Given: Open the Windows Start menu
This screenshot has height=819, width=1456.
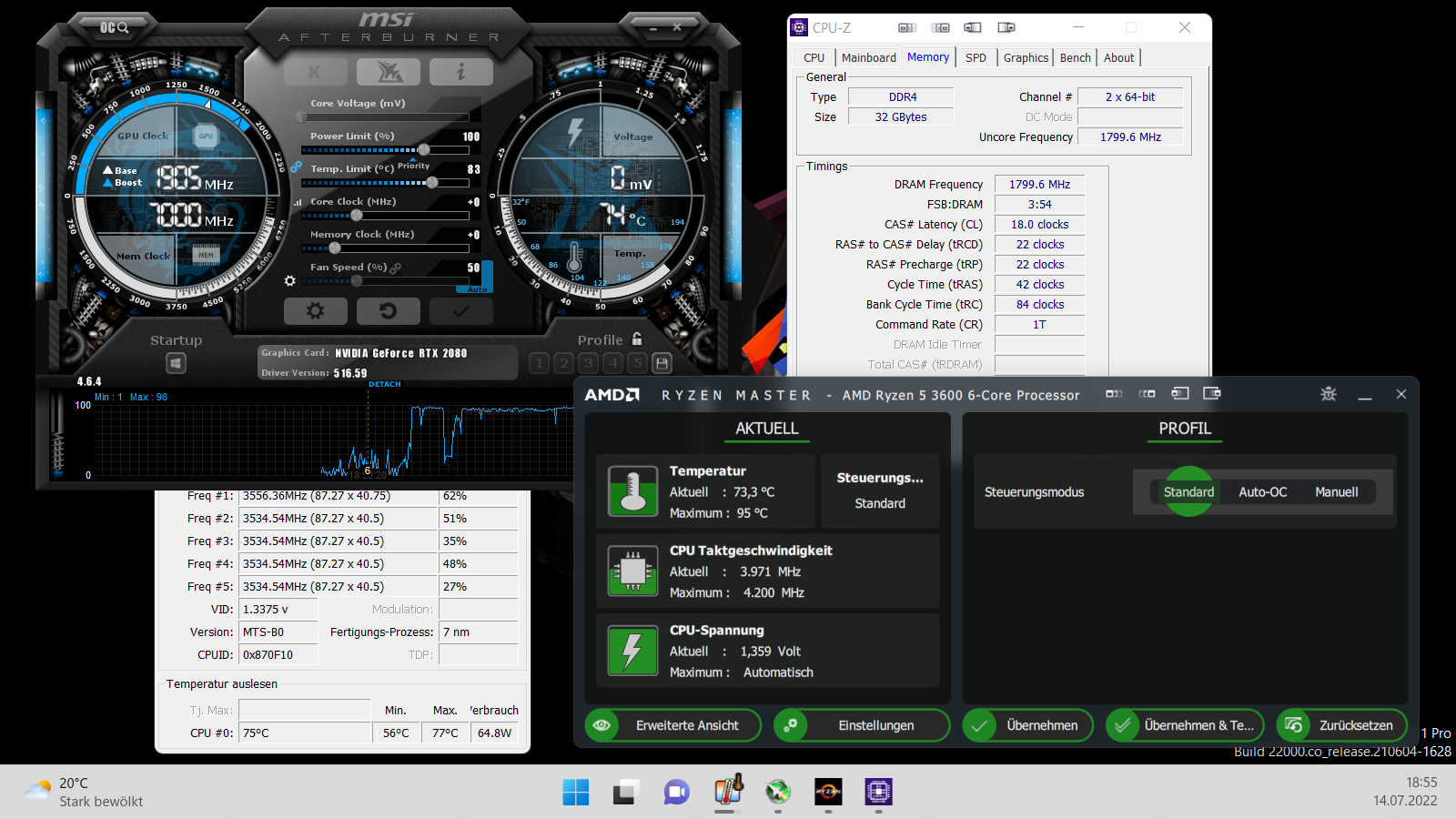Looking at the screenshot, I should point(576,792).
